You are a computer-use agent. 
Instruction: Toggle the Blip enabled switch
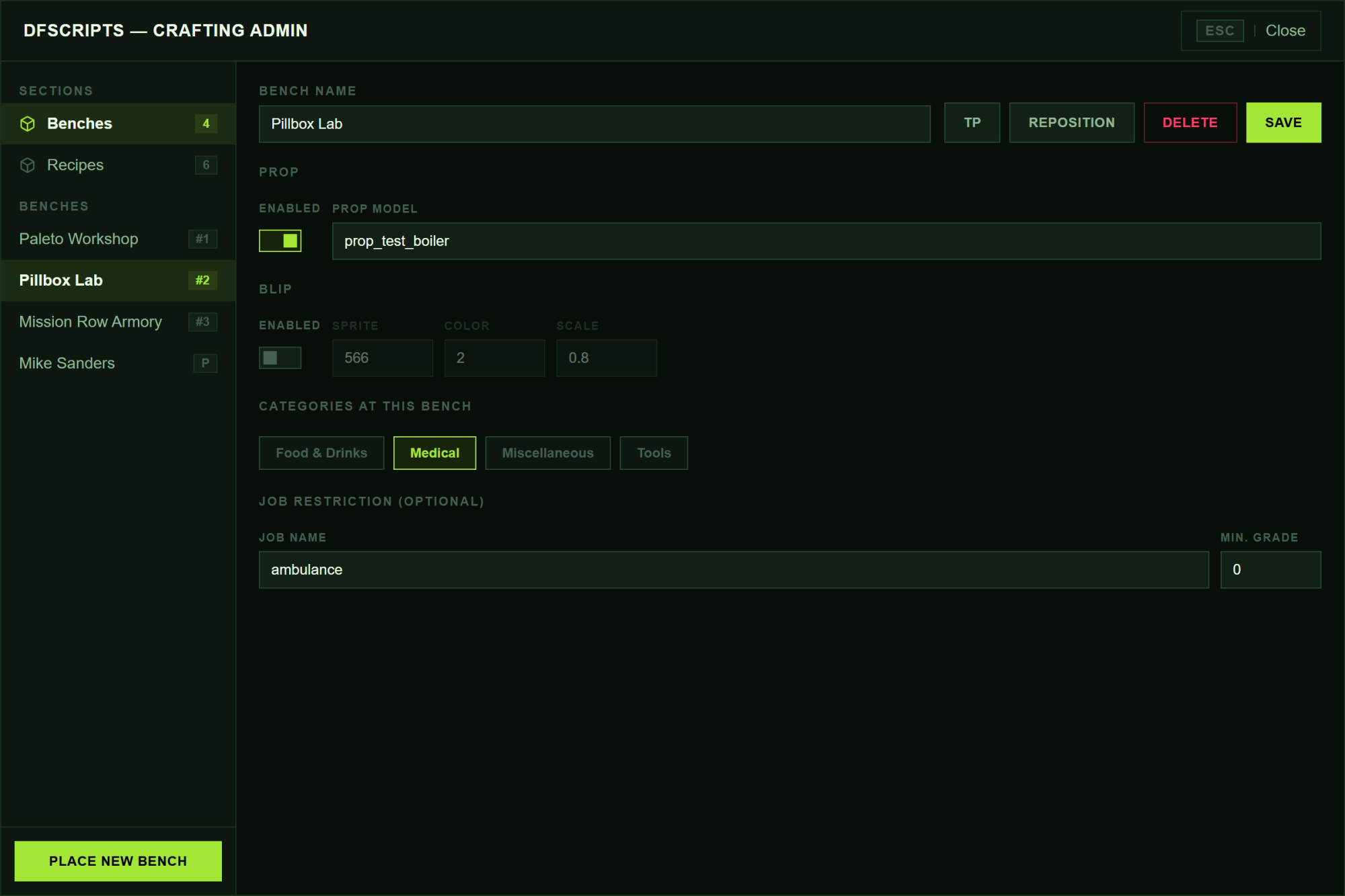click(x=280, y=358)
